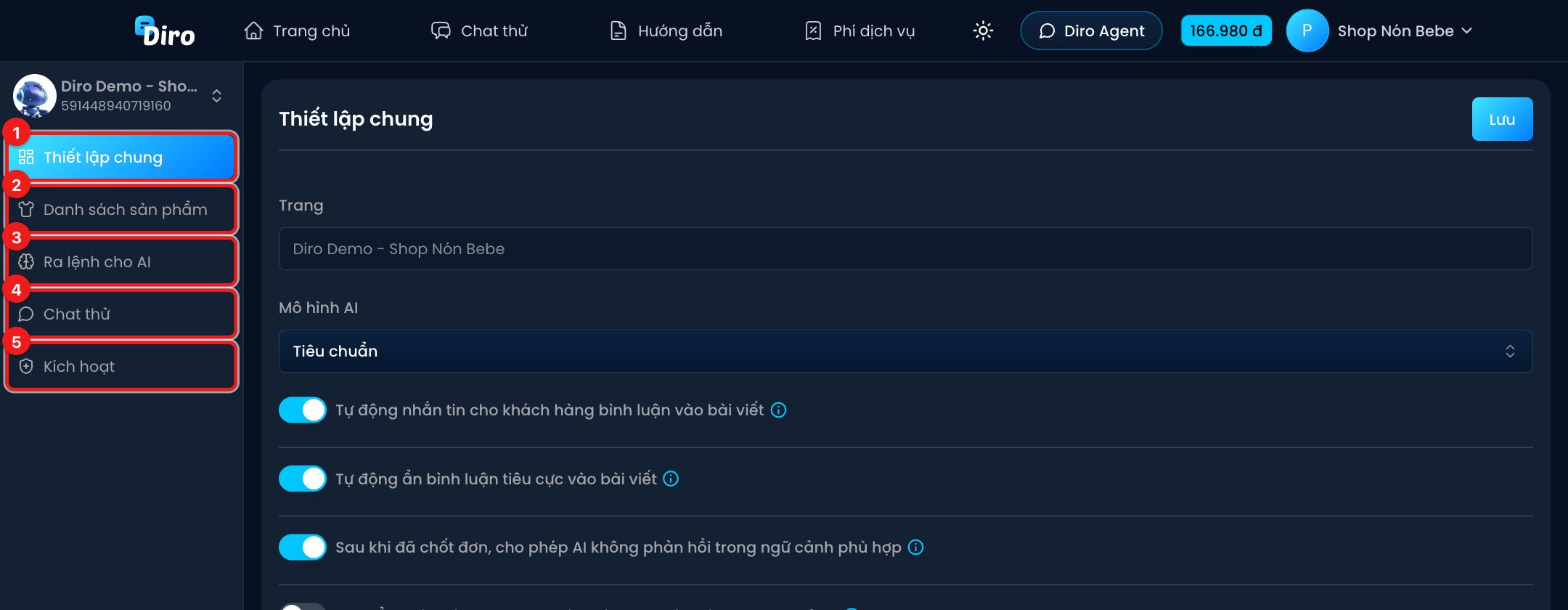This screenshot has height=610, width=1568.
Task: Show info for Sau khi đã chốt đơn option
Action: tap(916, 547)
